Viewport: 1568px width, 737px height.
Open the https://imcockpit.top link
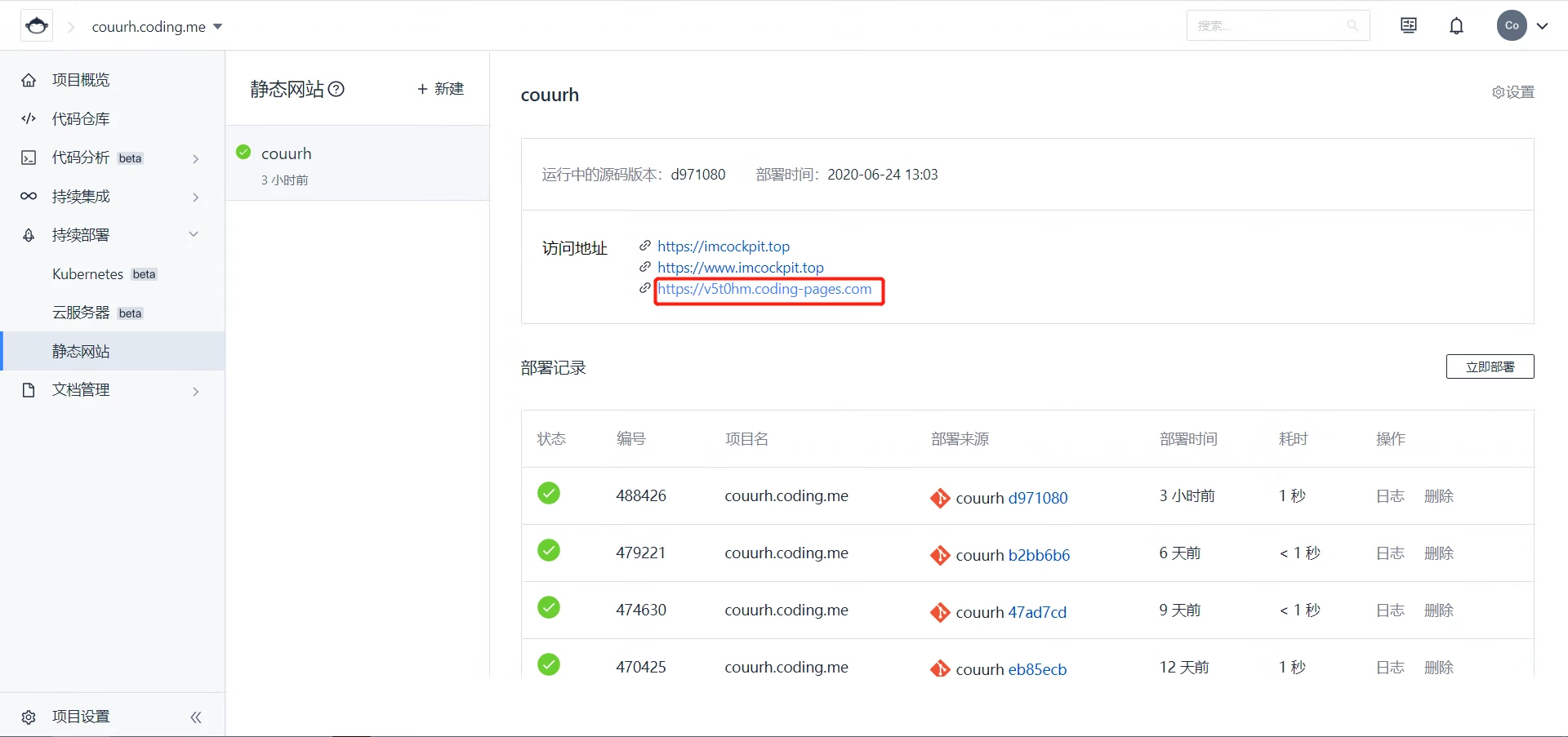[x=724, y=246]
